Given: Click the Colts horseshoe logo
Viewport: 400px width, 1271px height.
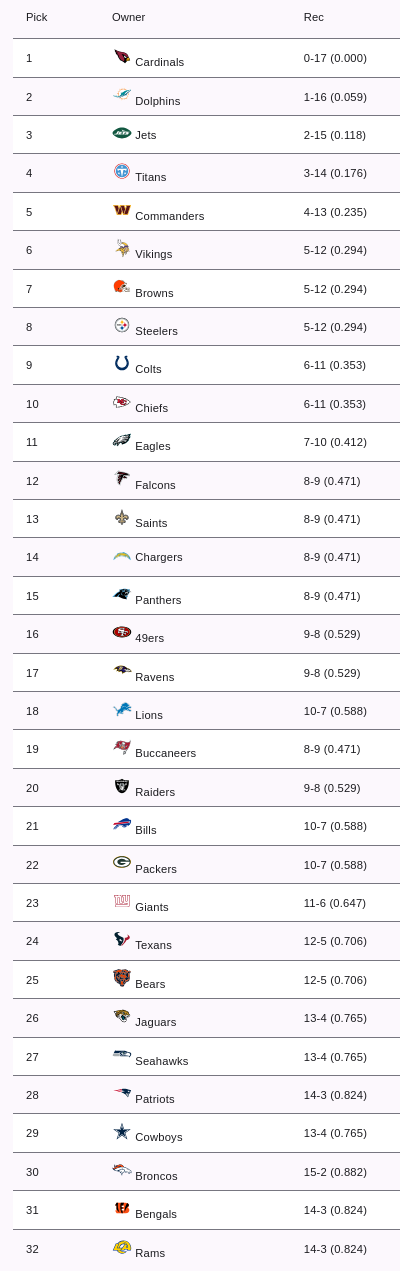Looking at the screenshot, I should [x=122, y=364].
